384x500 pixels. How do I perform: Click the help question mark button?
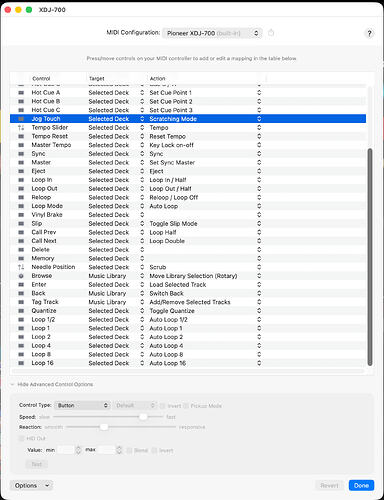coord(369,33)
